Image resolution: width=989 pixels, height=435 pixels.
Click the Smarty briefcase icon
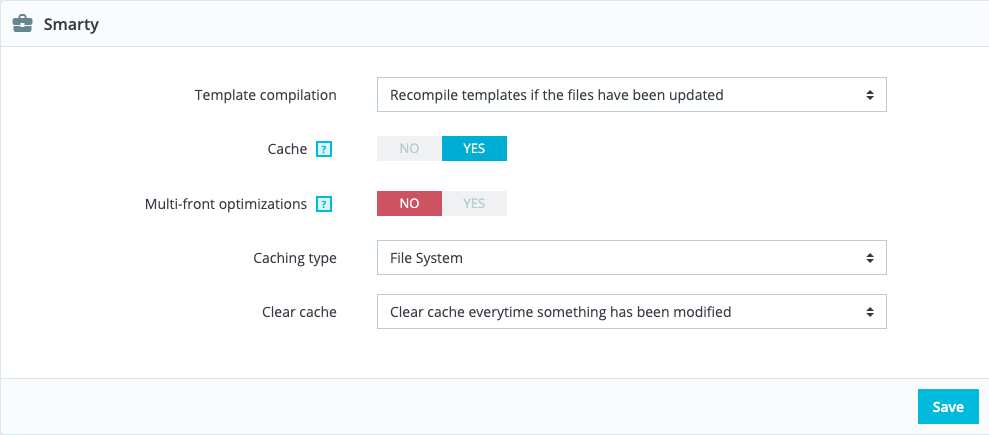22,25
